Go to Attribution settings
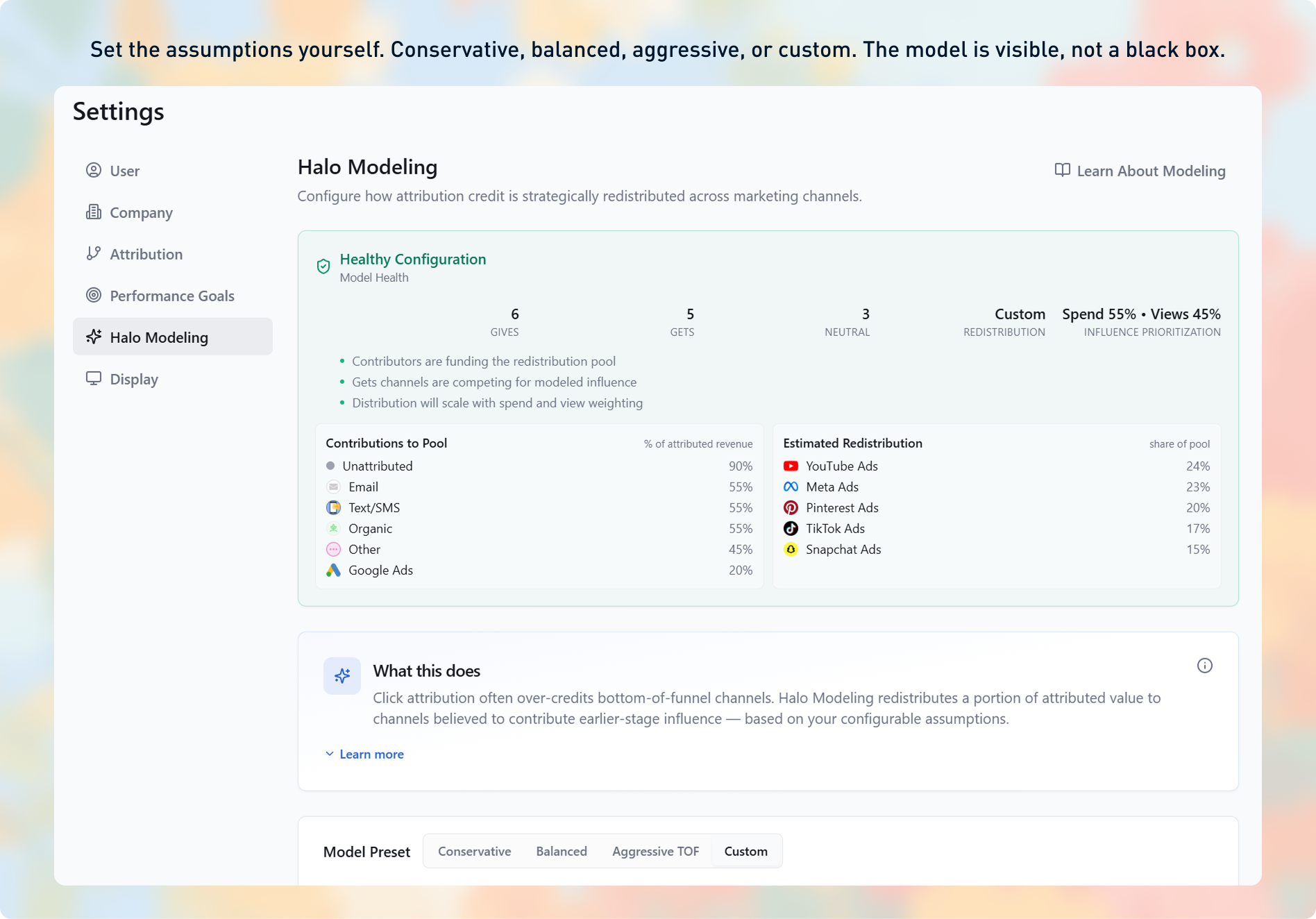 [x=173, y=253]
